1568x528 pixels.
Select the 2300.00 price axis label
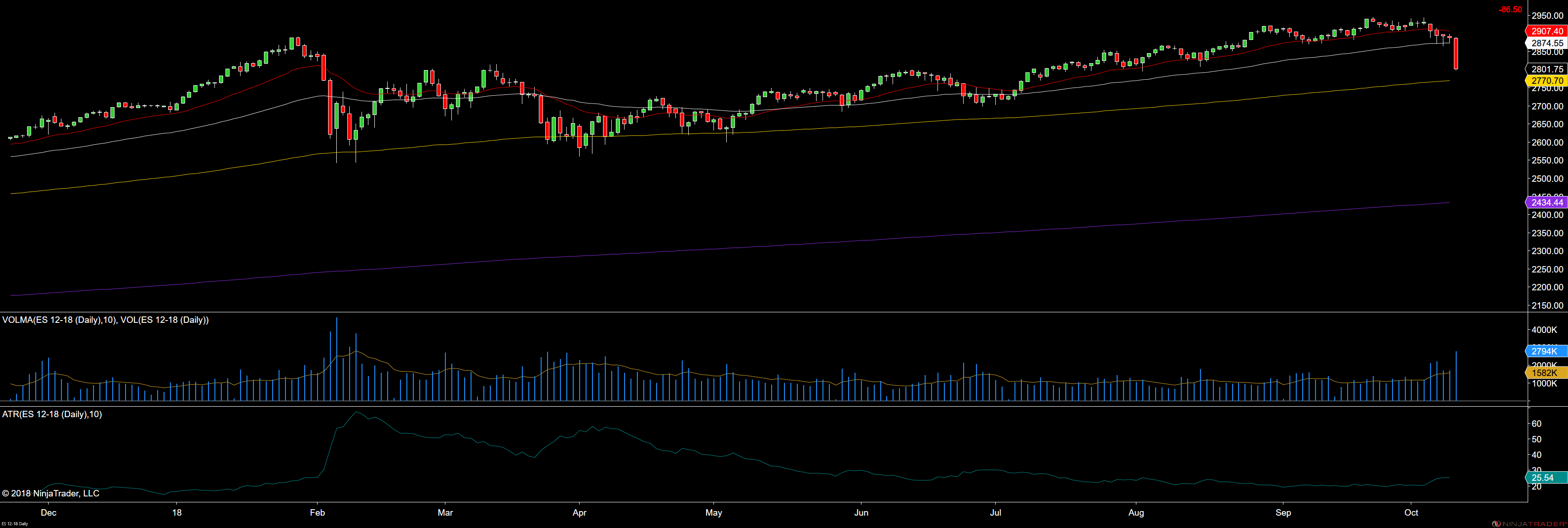[x=1547, y=251]
